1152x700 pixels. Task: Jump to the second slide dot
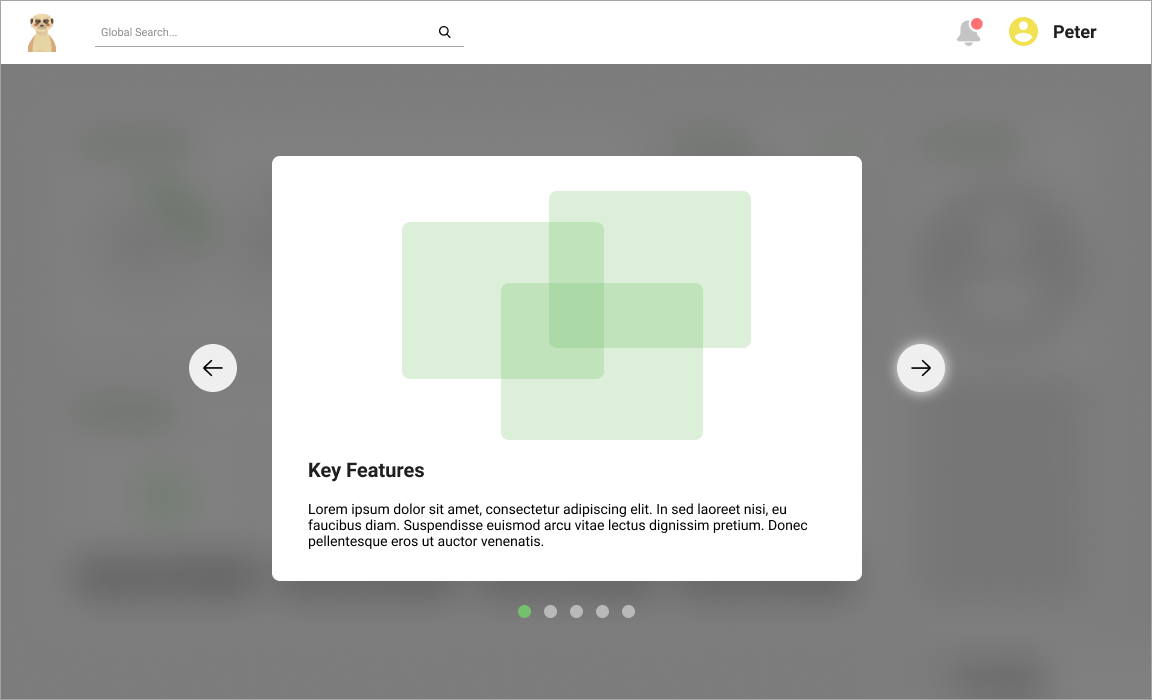point(550,612)
